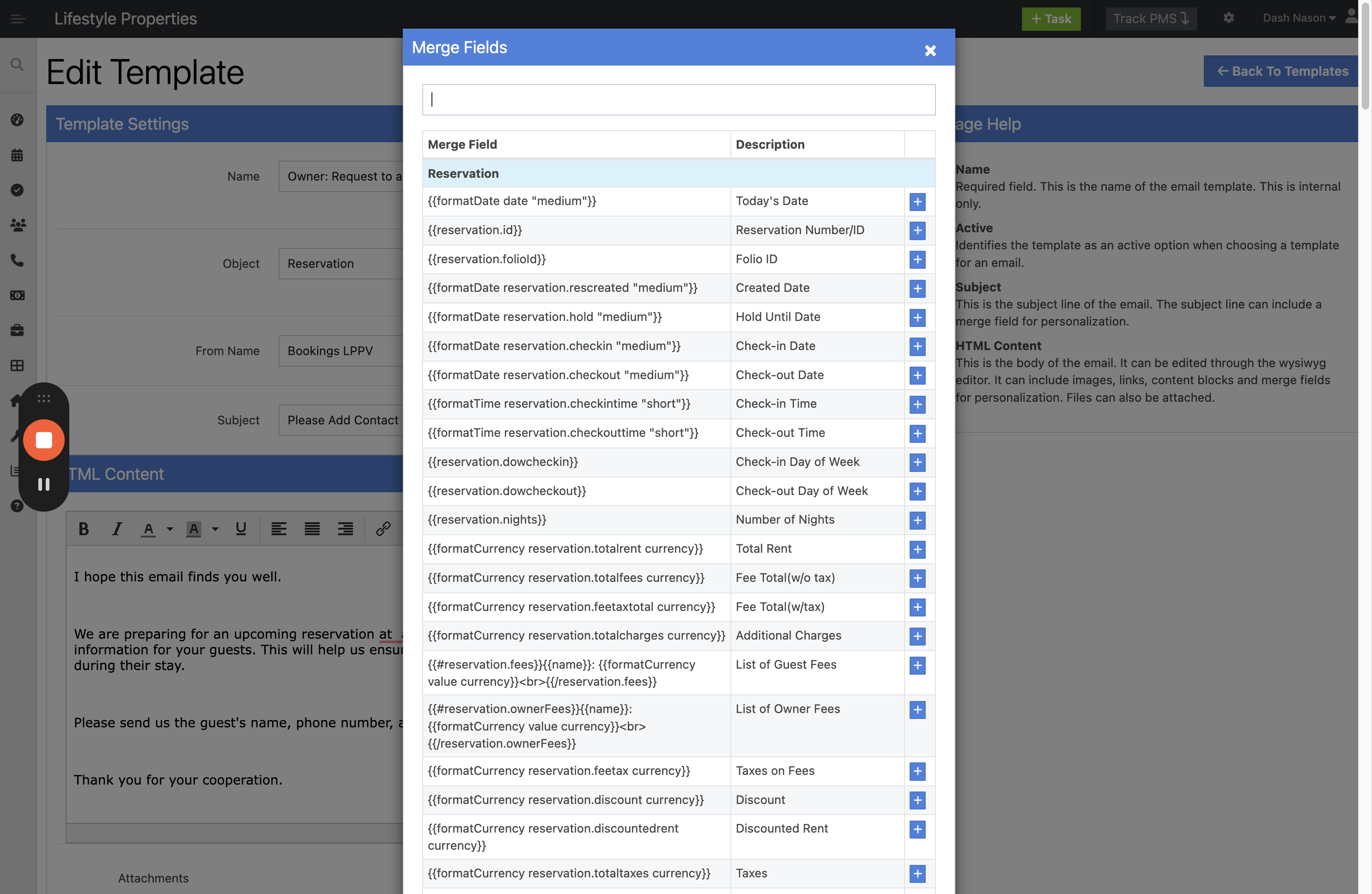Stop the screen recording
1372x894 pixels.
click(x=44, y=440)
